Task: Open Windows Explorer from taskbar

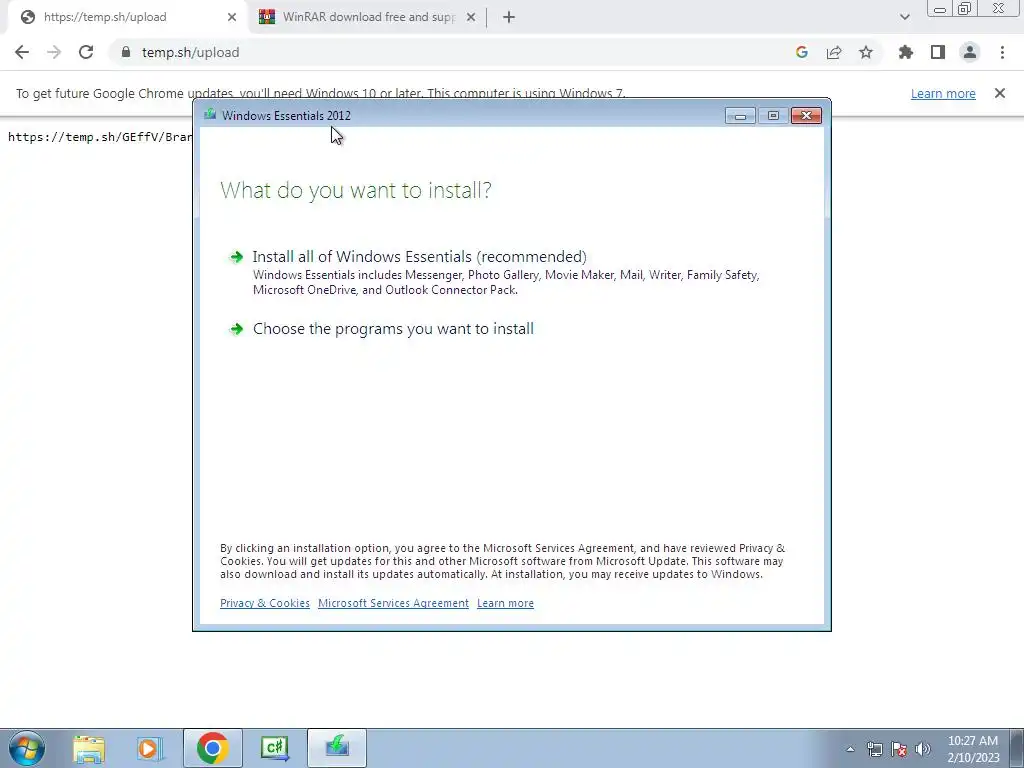Action: click(89, 748)
